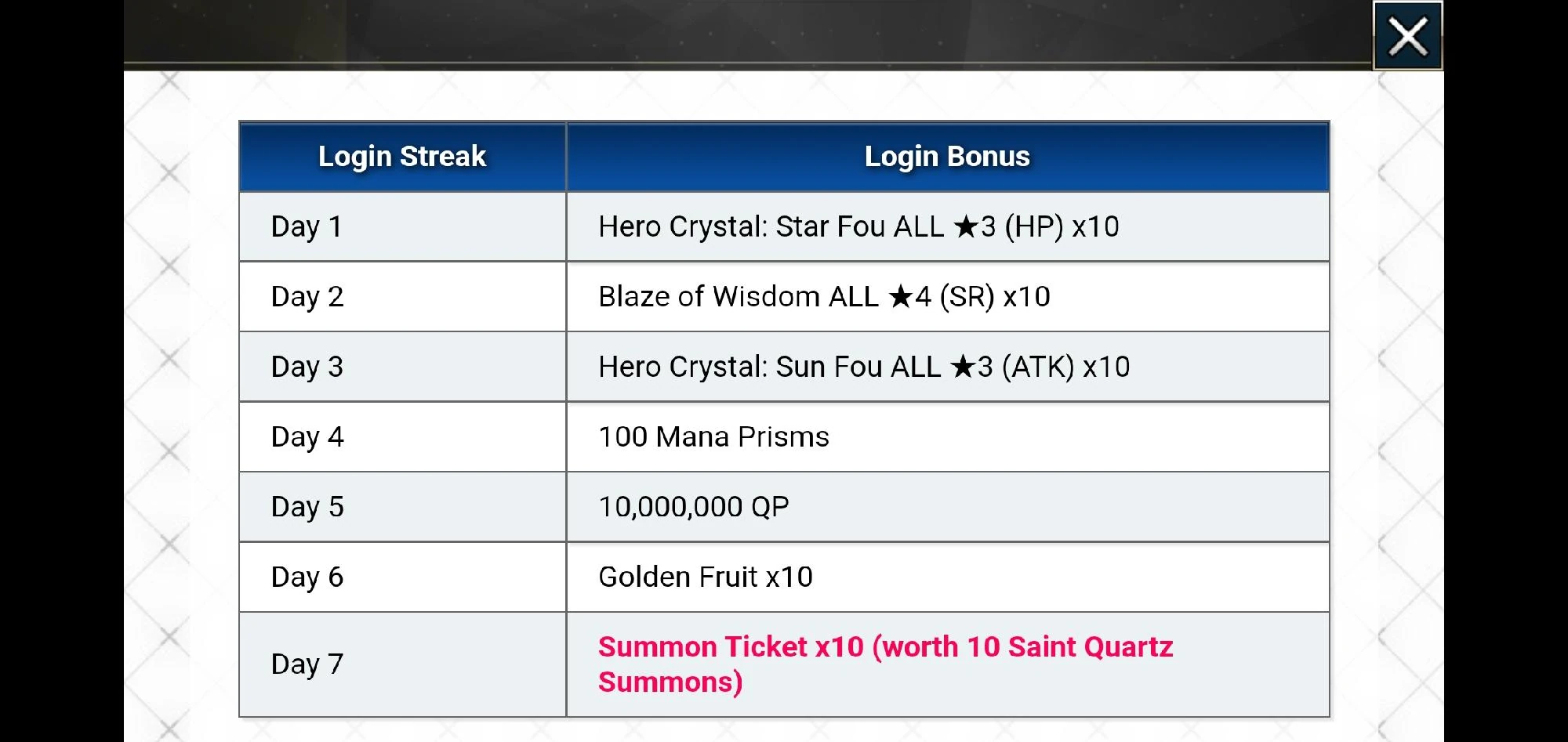Click the star icon in the Blaze of Wisdom row

901,297
